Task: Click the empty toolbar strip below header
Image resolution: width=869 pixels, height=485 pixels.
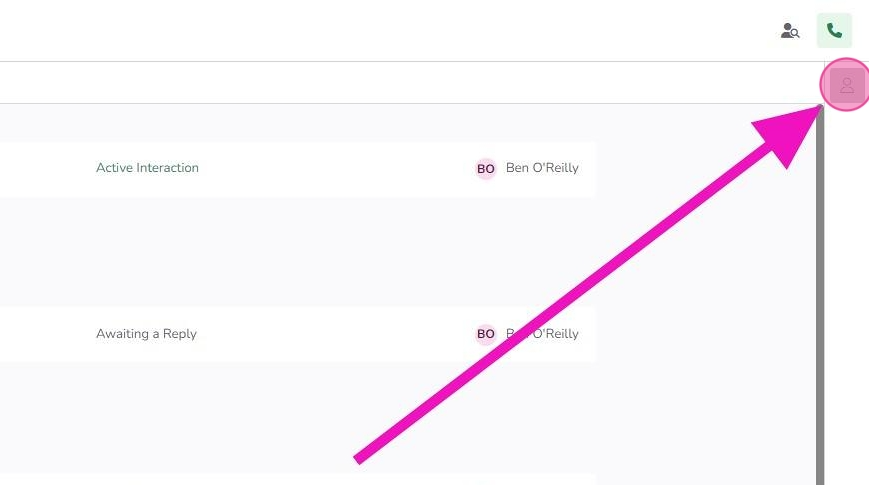Action: click(410, 83)
